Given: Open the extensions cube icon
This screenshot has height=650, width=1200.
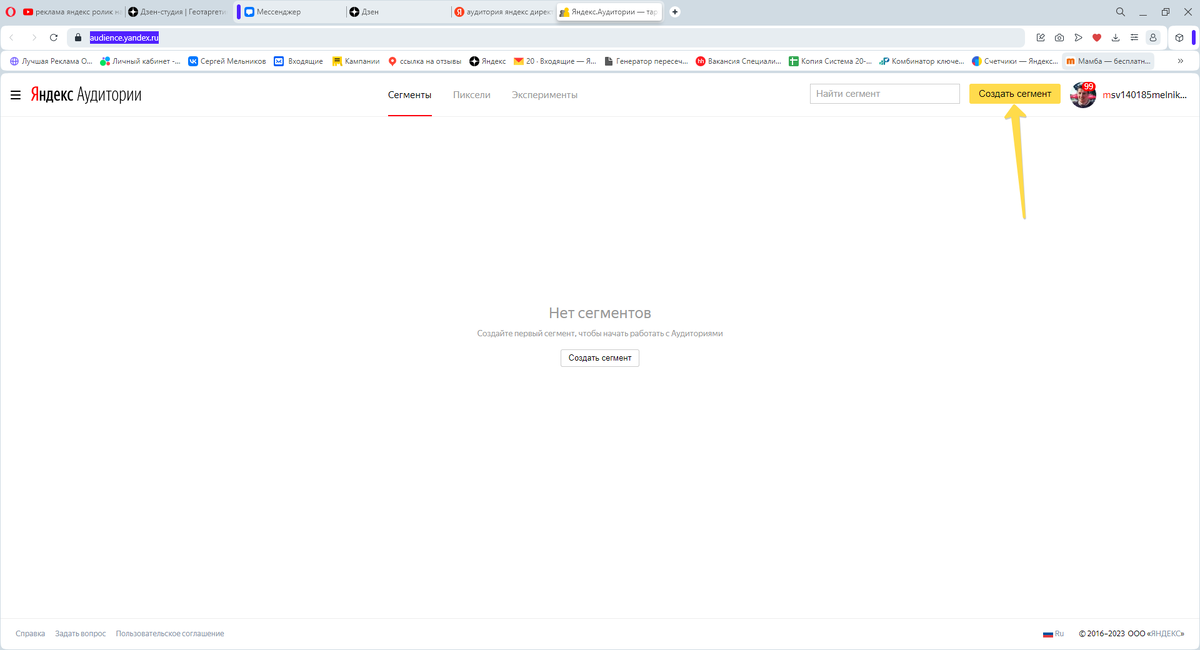Looking at the screenshot, I should point(1180,37).
